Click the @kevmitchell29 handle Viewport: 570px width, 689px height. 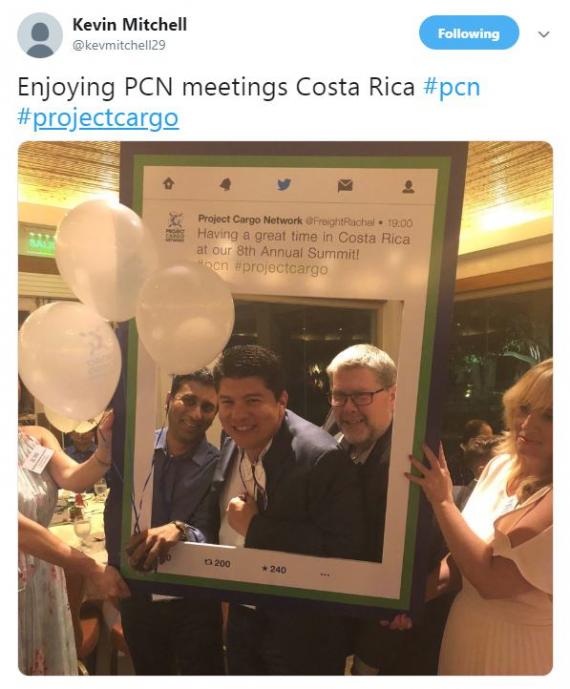(x=119, y=45)
